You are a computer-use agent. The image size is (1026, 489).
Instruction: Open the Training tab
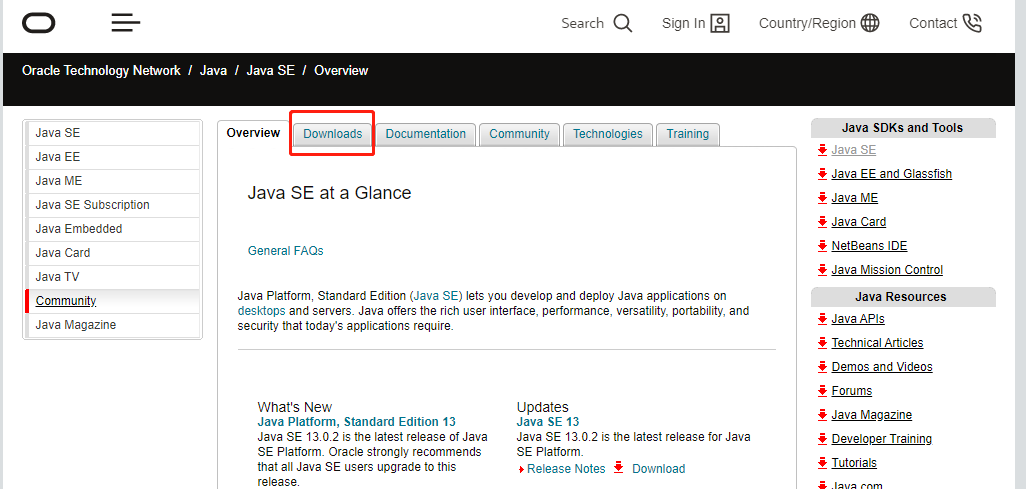688,134
